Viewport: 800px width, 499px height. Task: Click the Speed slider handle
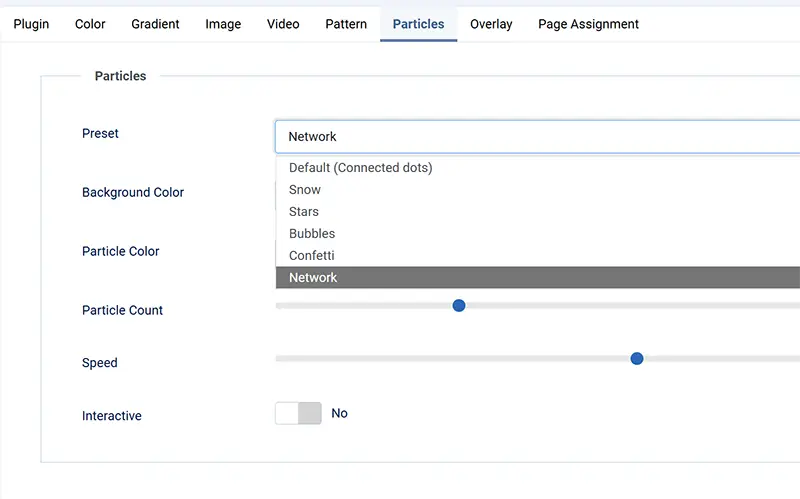tap(637, 358)
